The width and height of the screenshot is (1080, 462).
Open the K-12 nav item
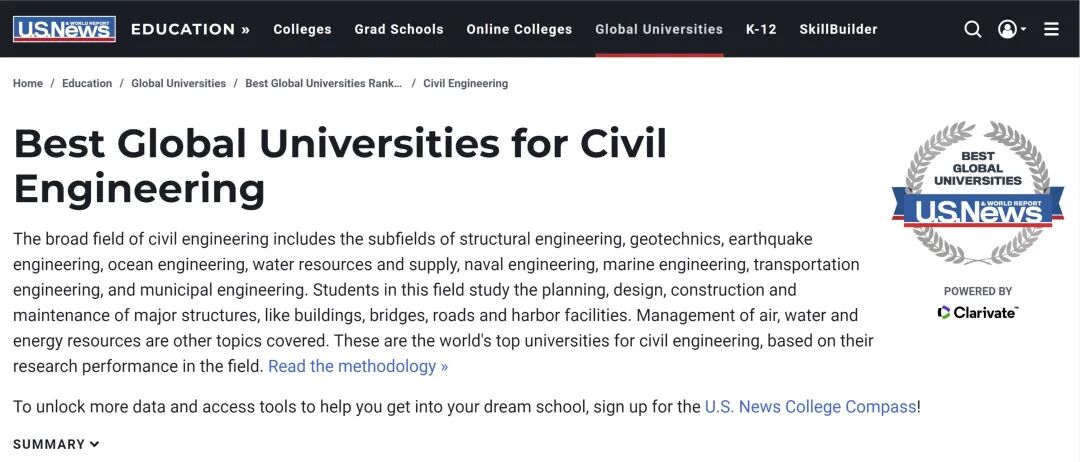pyautogui.click(x=761, y=29)
